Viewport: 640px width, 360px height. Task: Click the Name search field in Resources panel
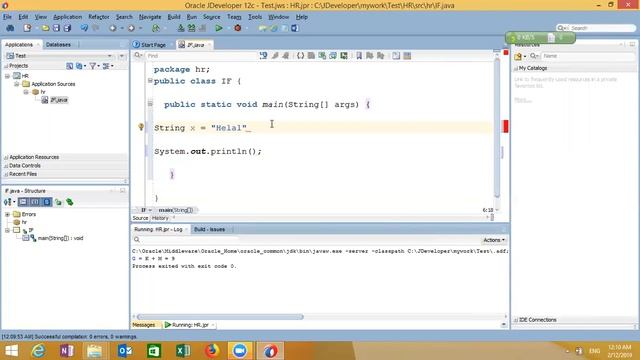[x=588, y=56]
